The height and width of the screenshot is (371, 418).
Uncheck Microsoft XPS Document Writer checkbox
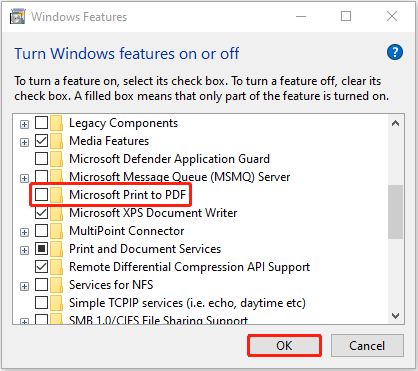coord(41,213)
